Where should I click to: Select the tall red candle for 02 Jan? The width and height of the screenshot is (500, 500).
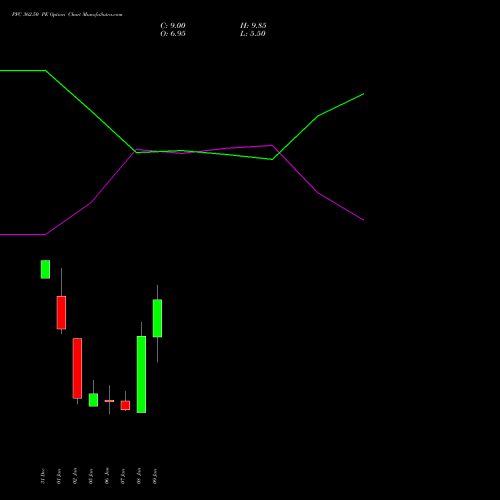[x=77, y=368]
